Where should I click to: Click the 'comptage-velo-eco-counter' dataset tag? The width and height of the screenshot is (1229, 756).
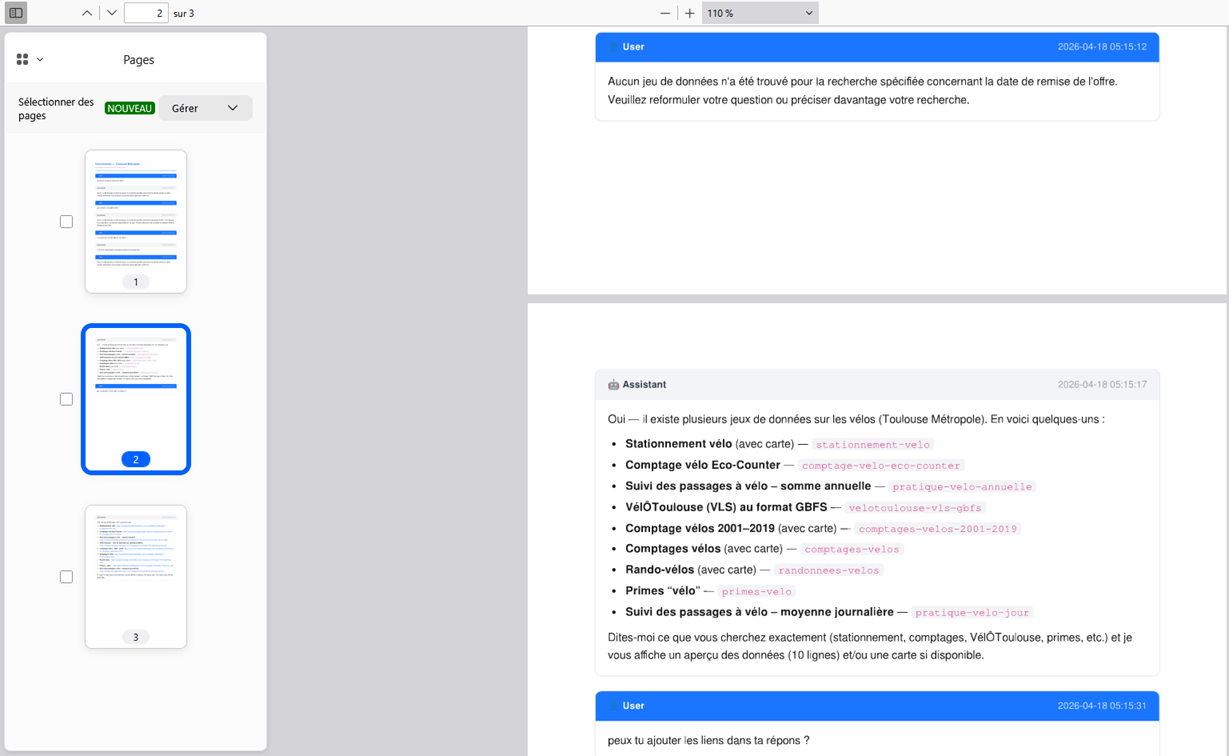pos(881,466)
